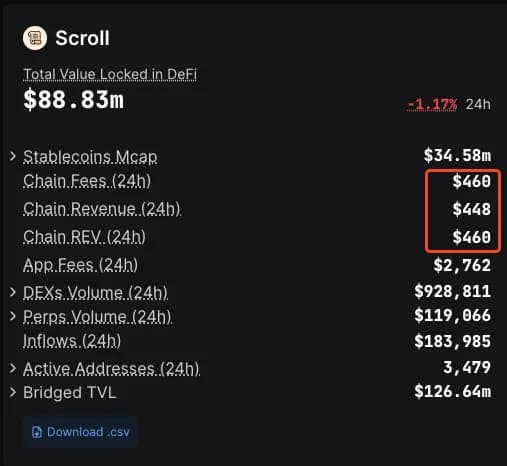Click the file icon in Download .csv
Viewport: 507px width, 466px height.
coord(37,432)
